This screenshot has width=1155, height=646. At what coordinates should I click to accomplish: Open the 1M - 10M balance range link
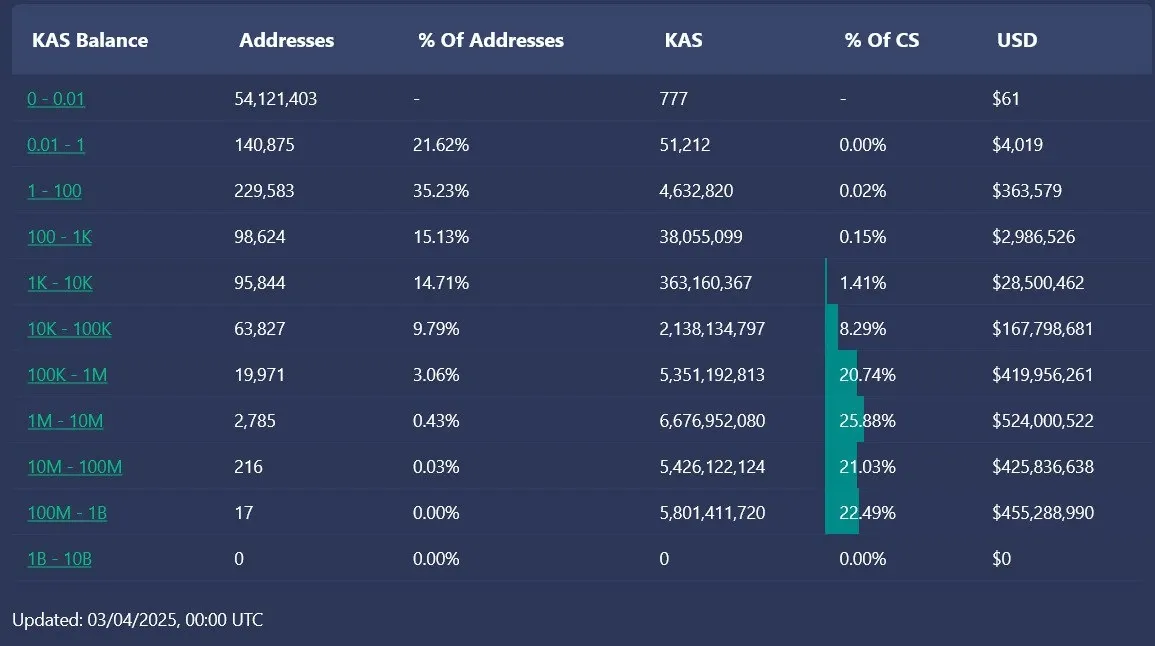pos(65,421)
